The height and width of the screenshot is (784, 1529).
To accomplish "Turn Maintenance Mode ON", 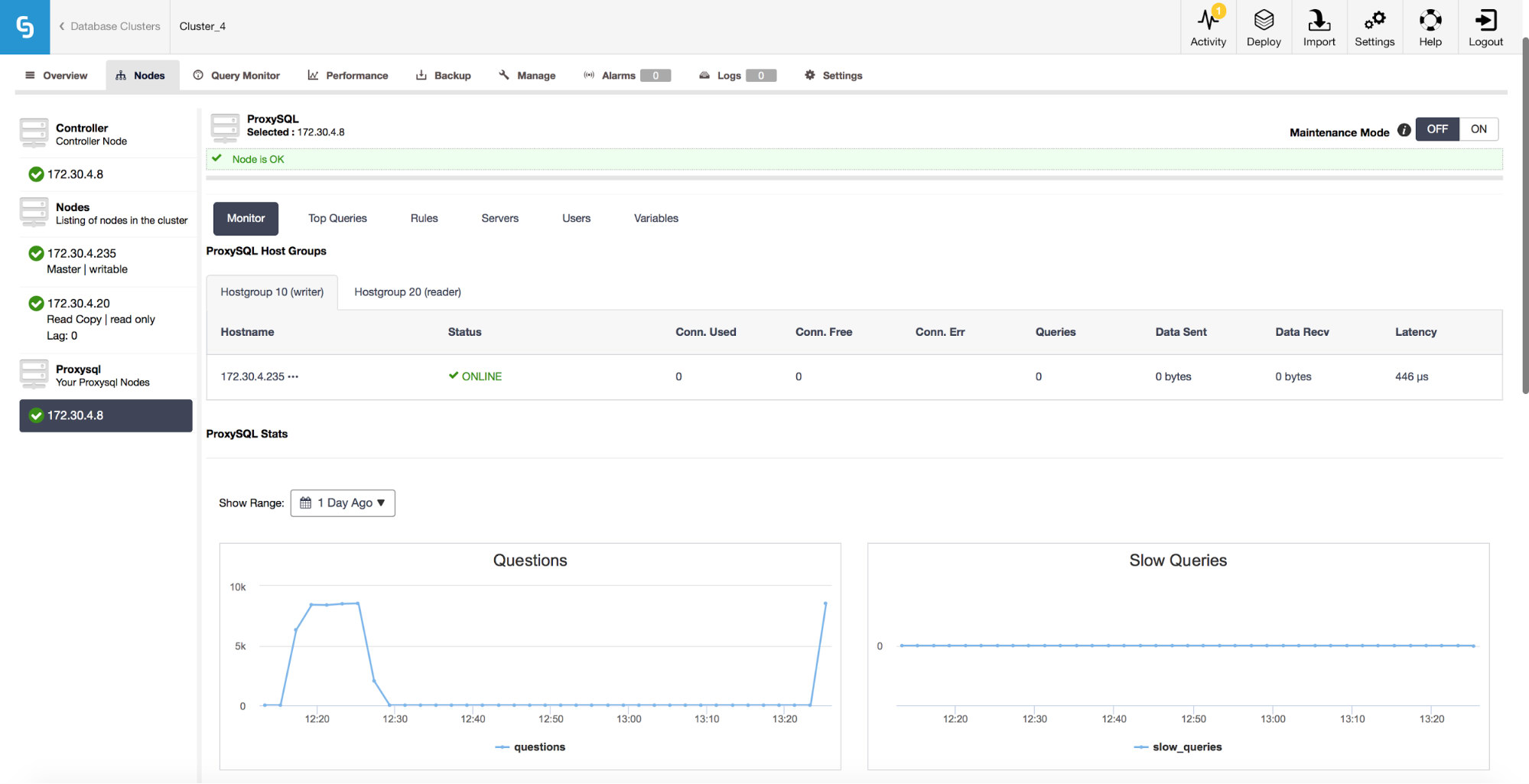I will pos(1479,129).
